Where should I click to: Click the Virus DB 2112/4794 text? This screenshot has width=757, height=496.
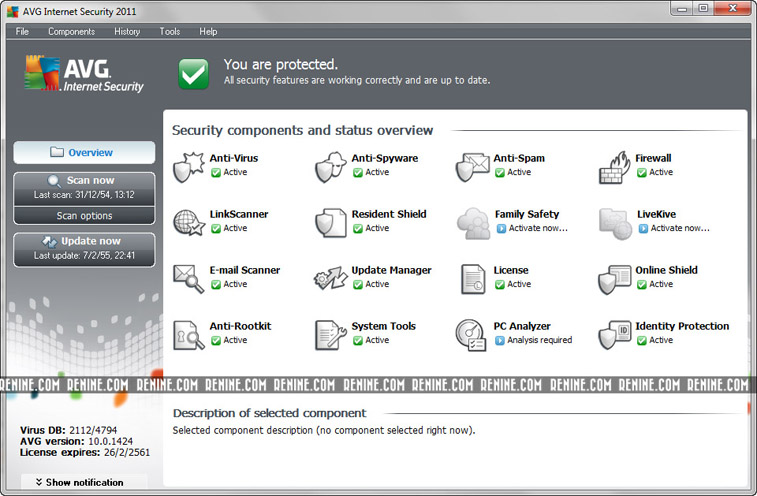[69, 430]
